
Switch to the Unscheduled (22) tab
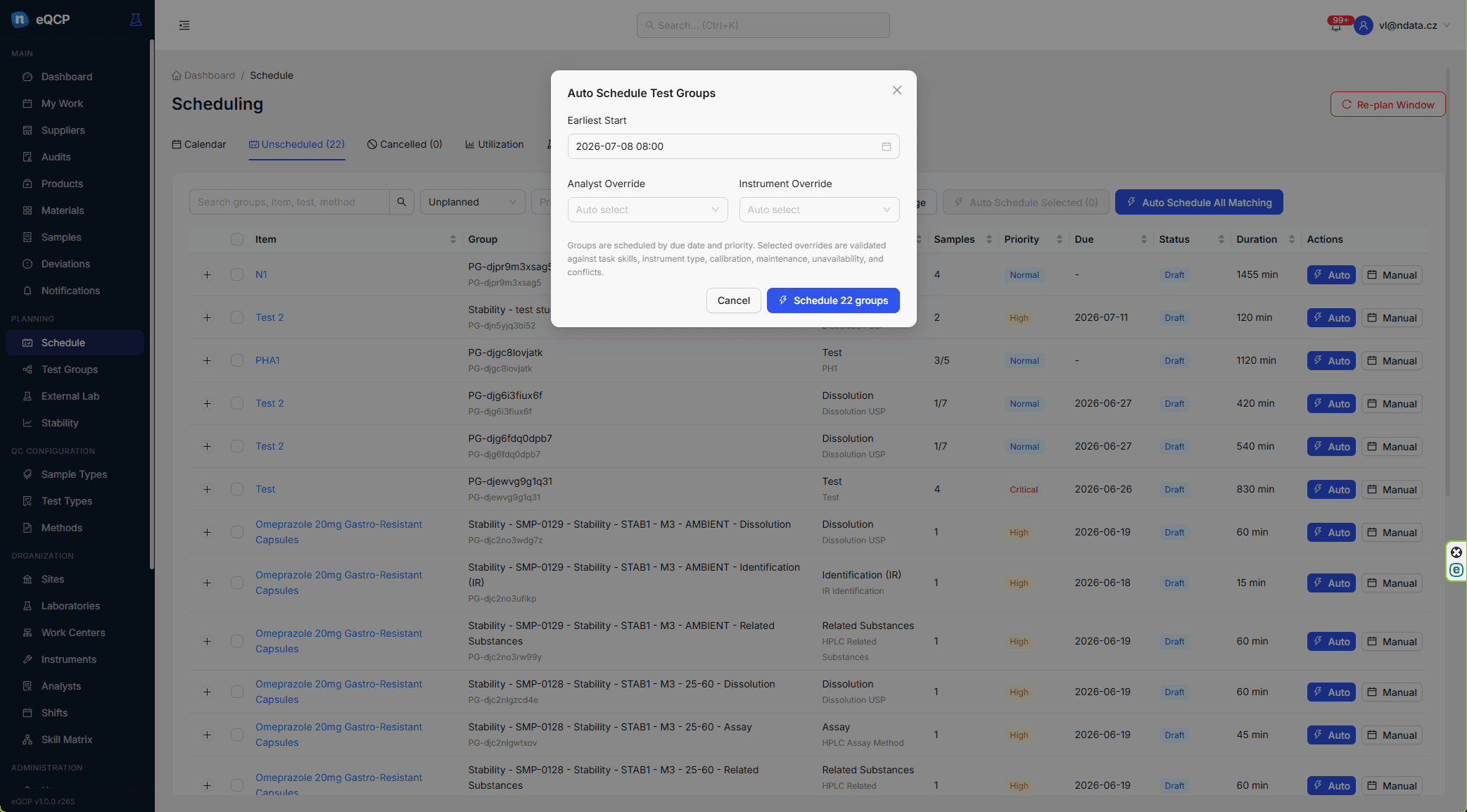tap(297, 144)
